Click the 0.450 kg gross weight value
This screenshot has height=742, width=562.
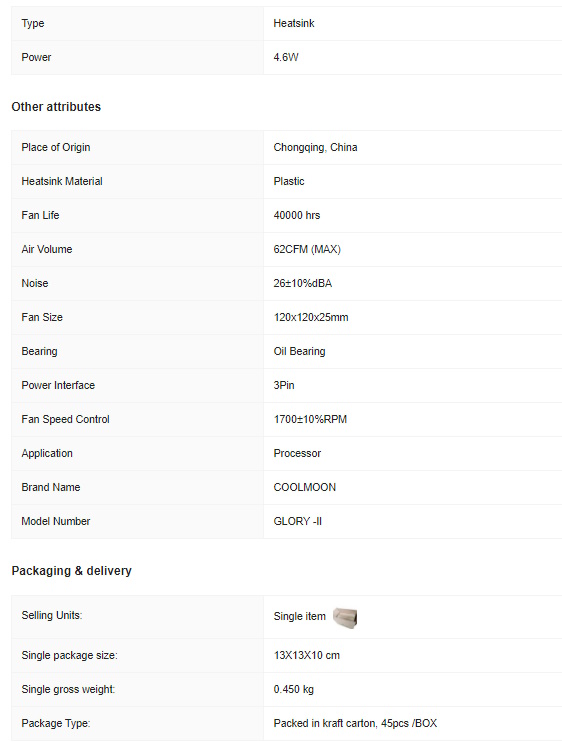point(293,689)
